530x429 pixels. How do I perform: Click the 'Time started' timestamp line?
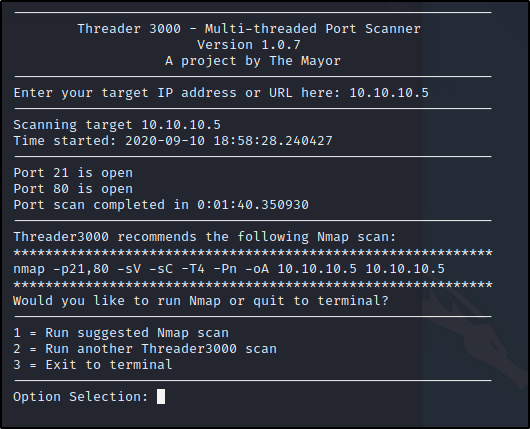coord(173,141)
